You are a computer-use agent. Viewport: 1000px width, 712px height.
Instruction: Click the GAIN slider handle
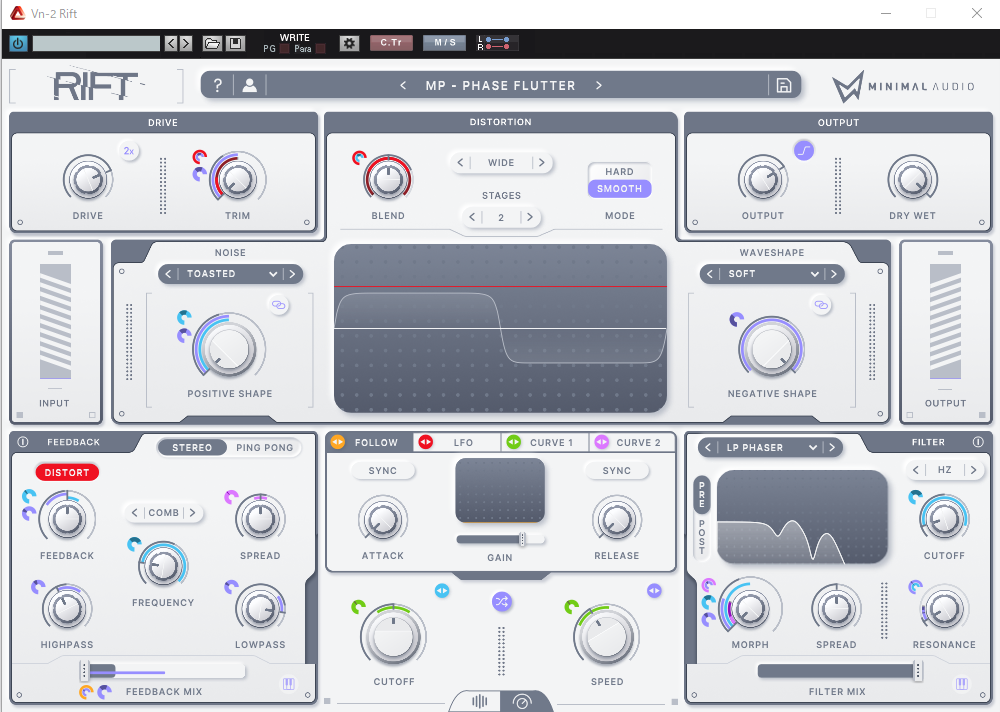[x=522, y=539]
